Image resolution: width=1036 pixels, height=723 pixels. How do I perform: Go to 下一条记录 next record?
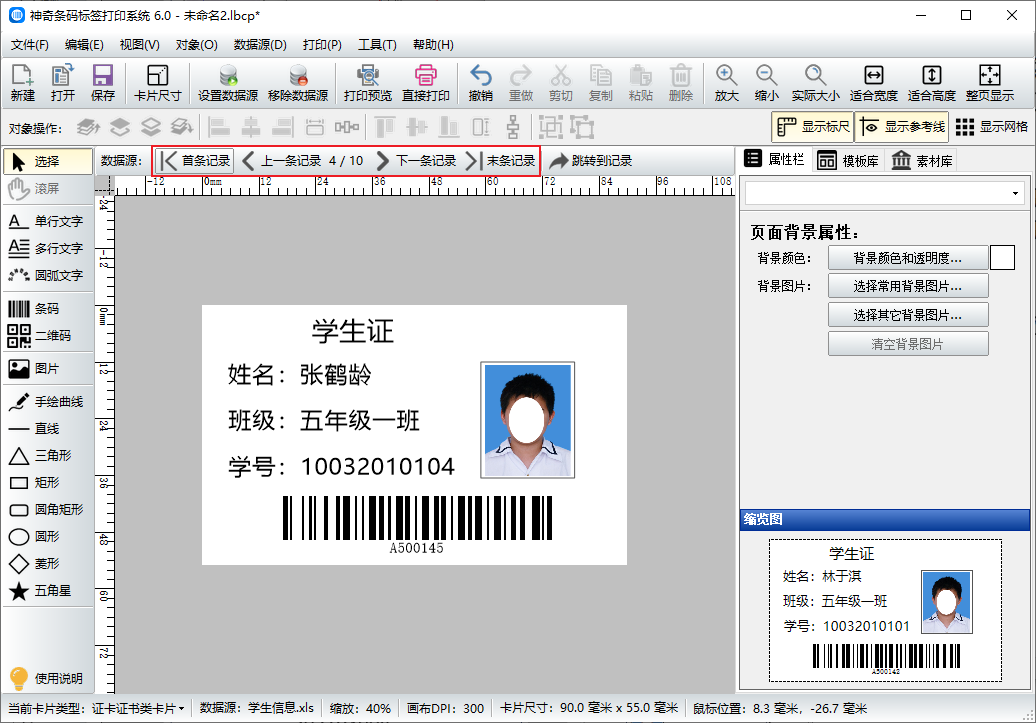coord(416,161)
